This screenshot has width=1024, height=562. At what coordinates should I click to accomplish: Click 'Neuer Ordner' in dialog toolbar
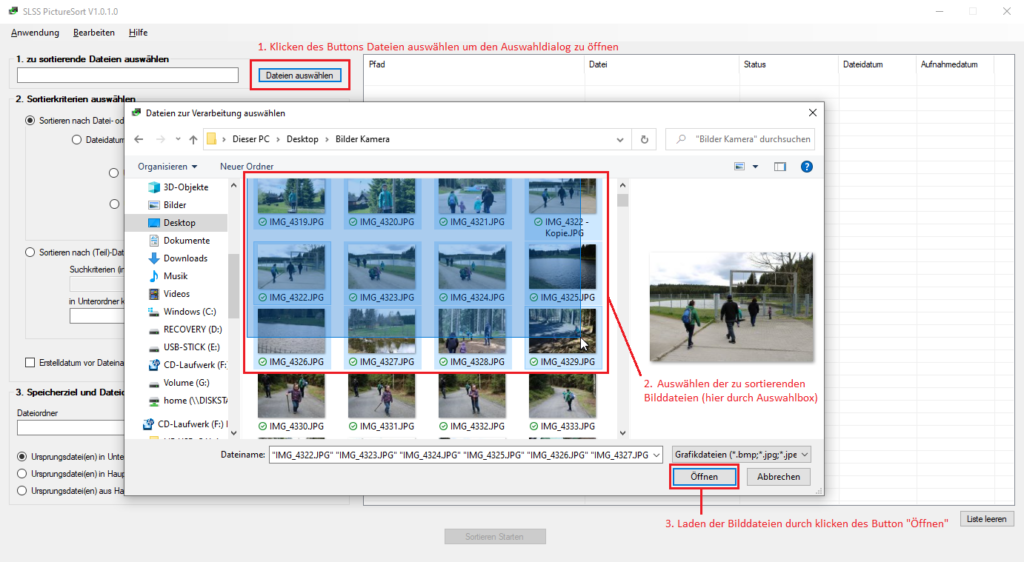(246, 166)
